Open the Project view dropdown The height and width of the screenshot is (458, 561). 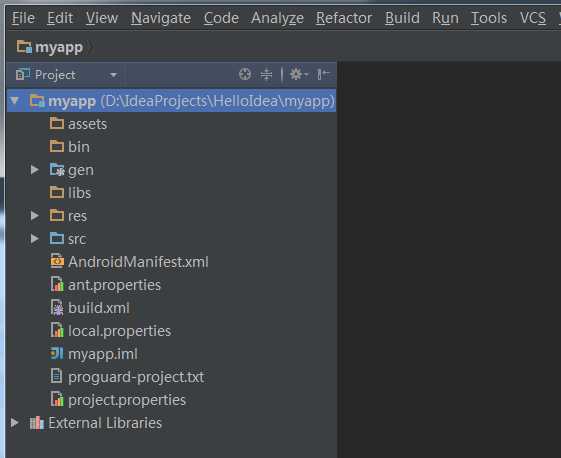pos(113,75)
